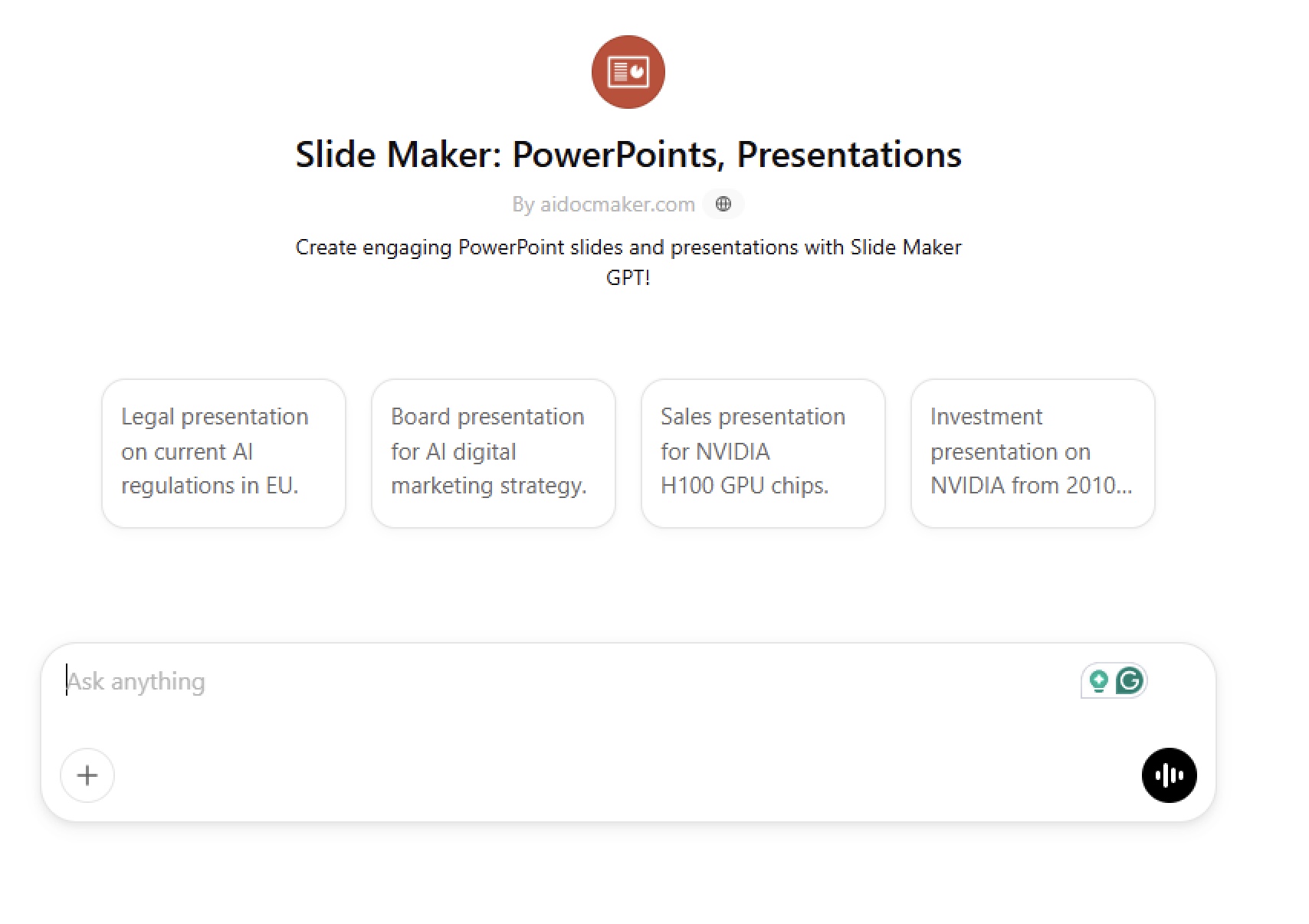Open the plus attachment menu
1309x924 pixels.
coord(87,775)
